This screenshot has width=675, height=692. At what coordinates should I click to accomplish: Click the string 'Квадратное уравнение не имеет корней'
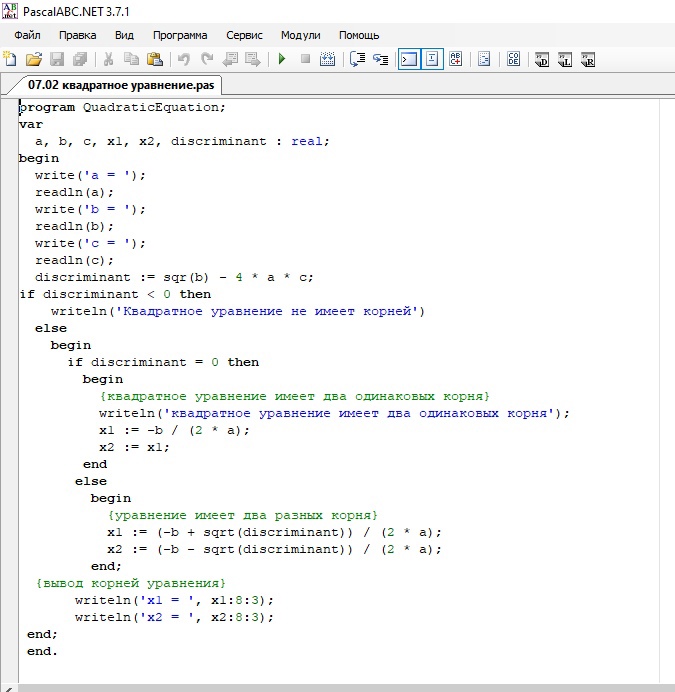coord(266,311)
